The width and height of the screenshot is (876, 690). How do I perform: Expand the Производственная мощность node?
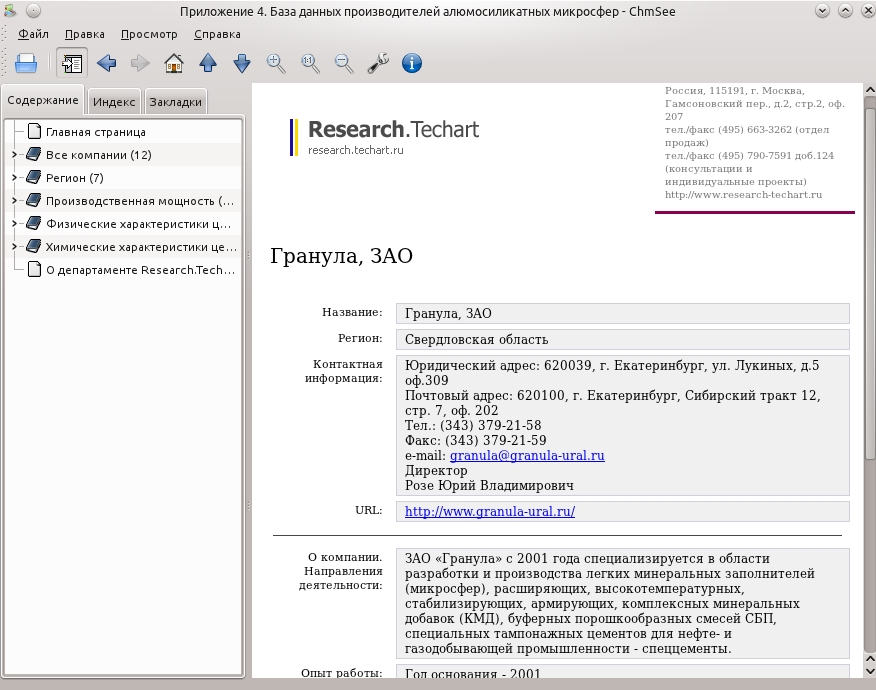tap(15, 201)
